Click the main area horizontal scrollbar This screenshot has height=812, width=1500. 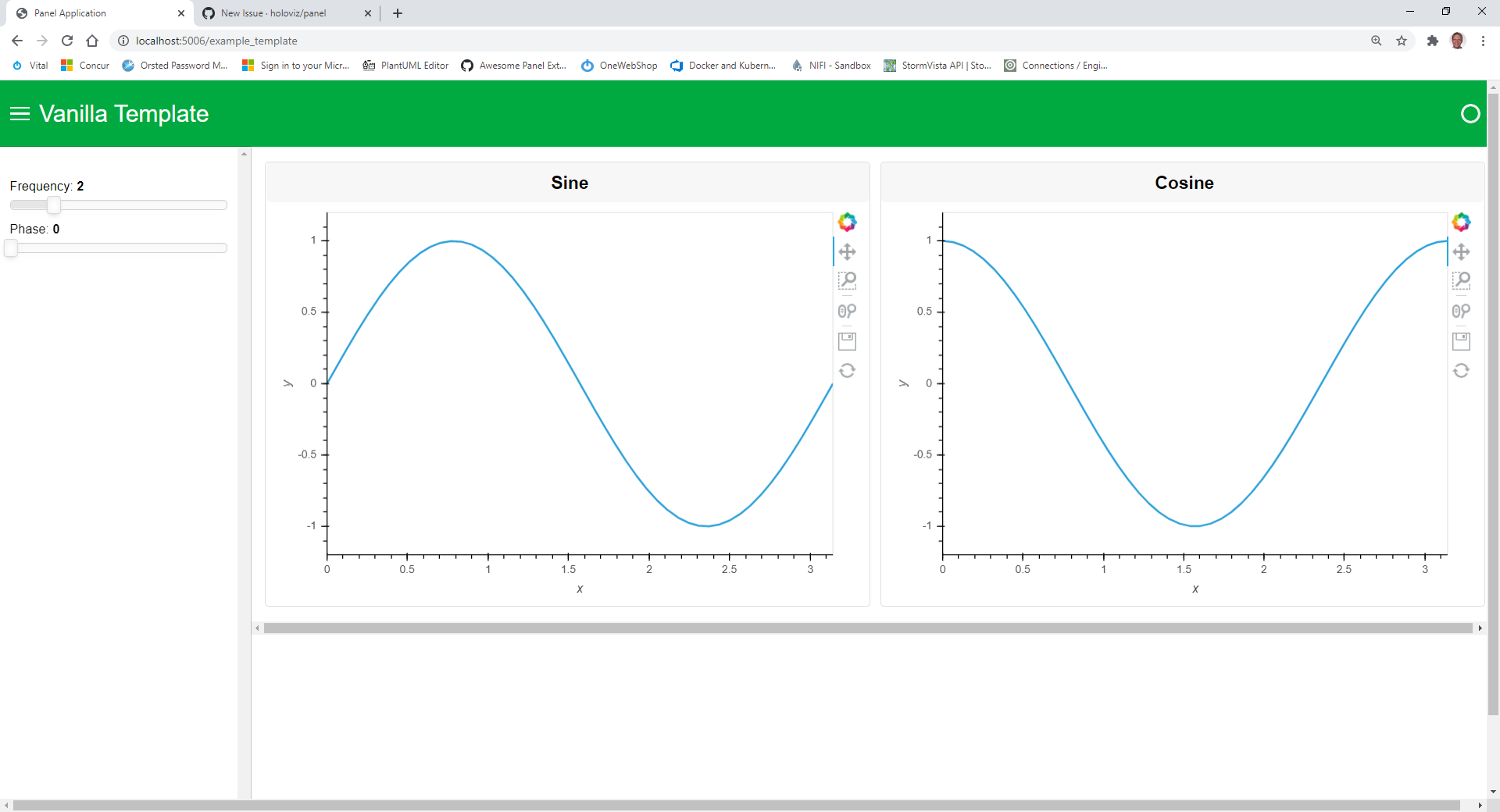(868, 628)
